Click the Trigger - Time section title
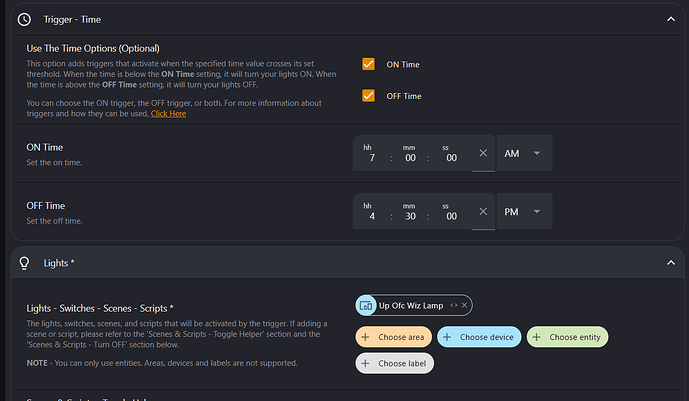This screenshot has height=401, width=689. tap(72, 19)
